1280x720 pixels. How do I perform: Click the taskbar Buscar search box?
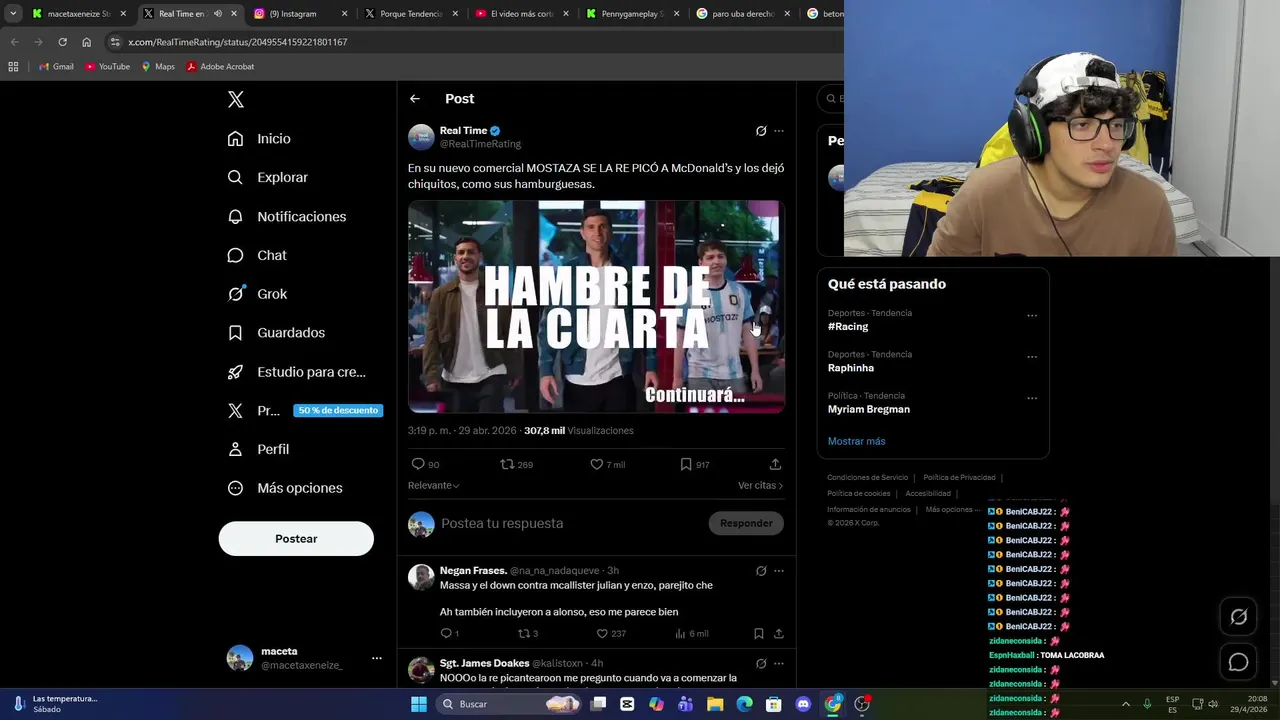click(511, 704)
